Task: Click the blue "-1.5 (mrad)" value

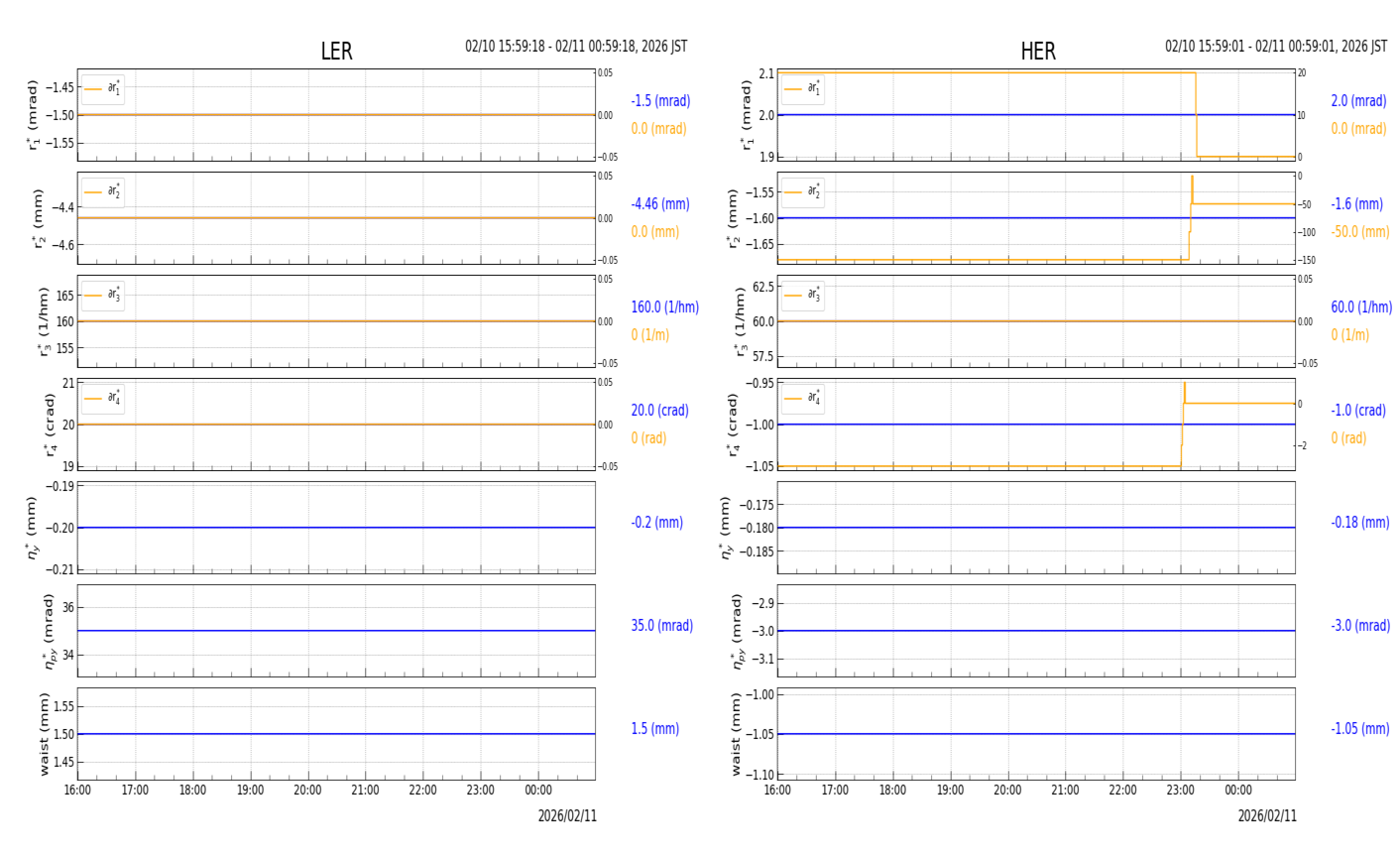Action: (660, 101)
